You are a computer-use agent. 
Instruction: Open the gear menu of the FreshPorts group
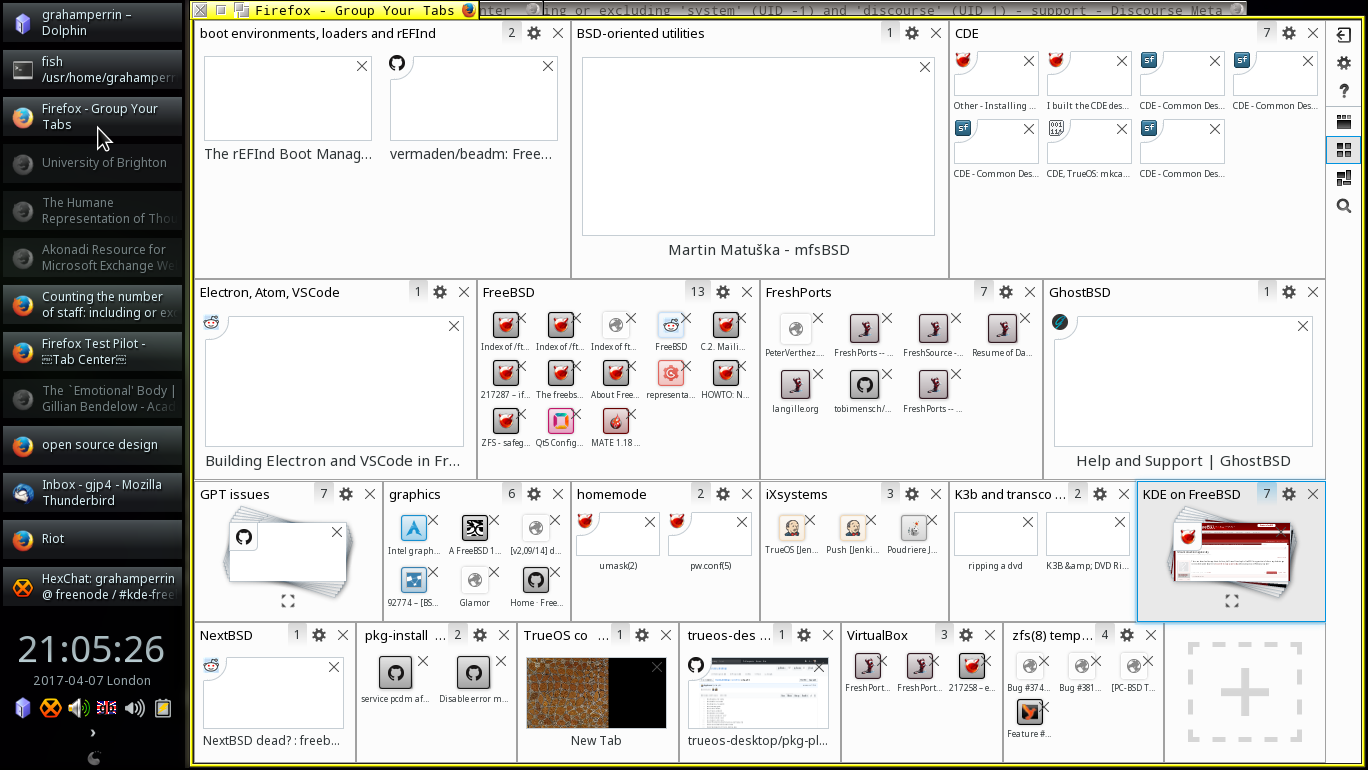pyautogui.click(x=1006, y=292)
